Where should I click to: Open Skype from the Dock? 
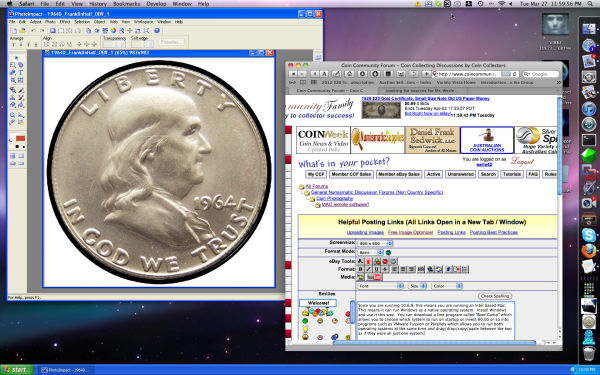589,235
